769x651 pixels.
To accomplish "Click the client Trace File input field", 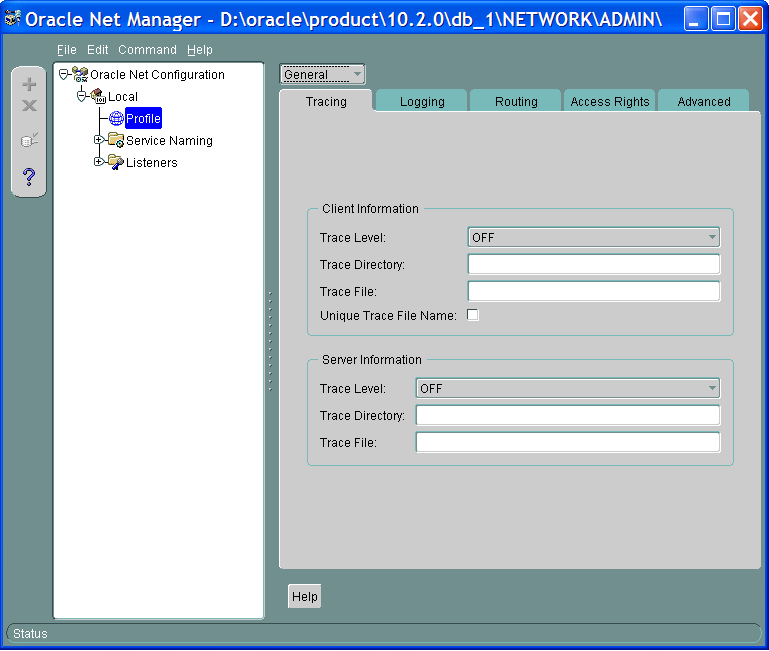I will [593, 291].
